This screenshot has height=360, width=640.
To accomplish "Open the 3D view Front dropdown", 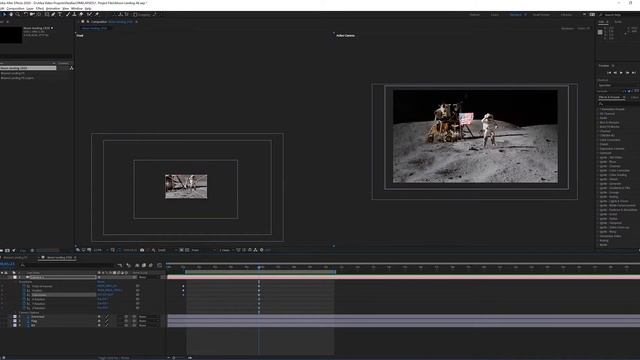I will point(203,250).
